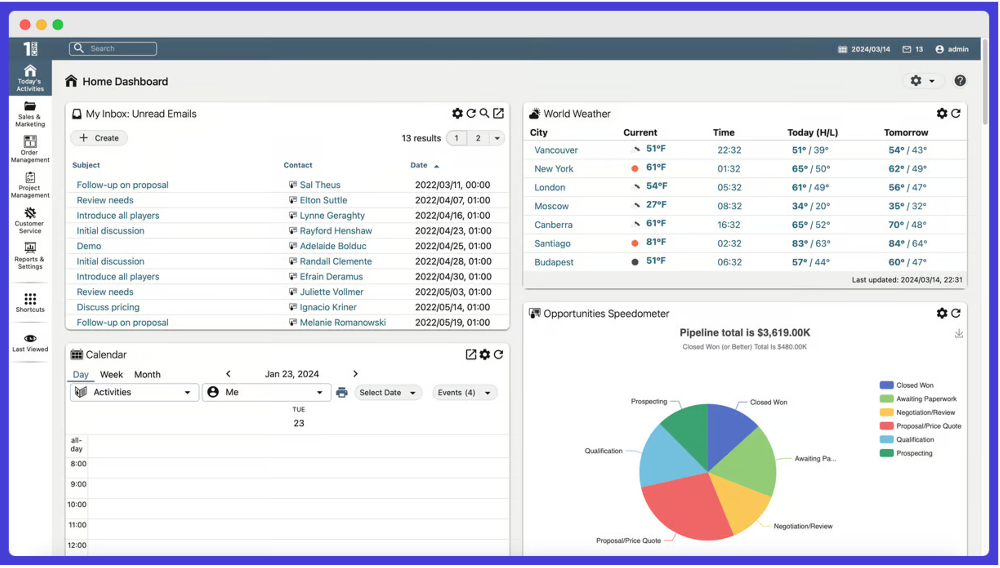Expand inbox page selector dropdown

(x=497, y=138)
